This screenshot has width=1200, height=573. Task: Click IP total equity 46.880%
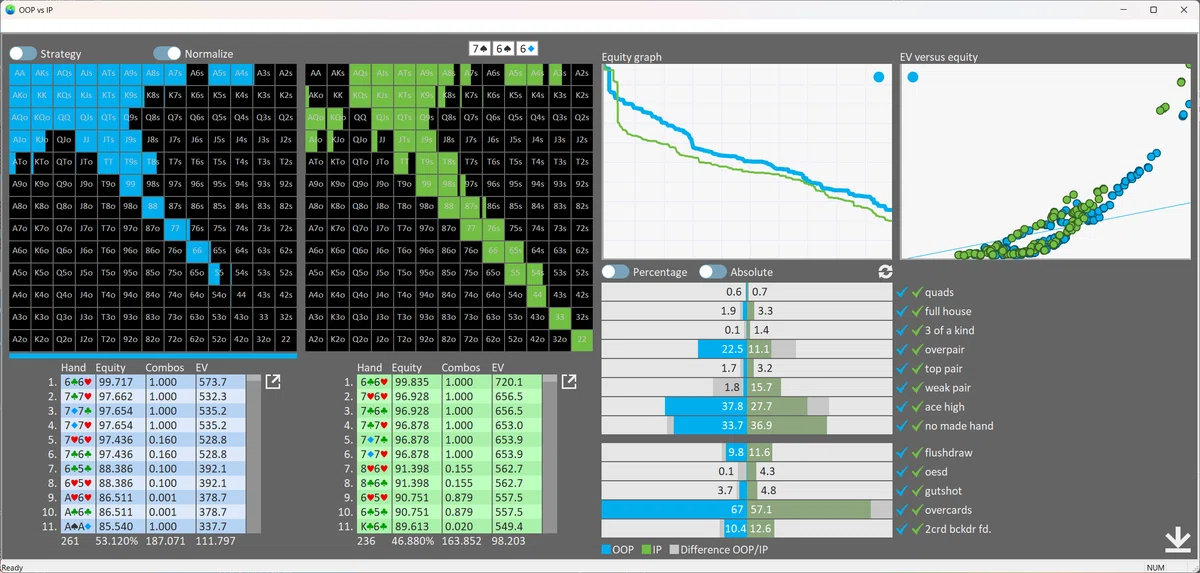coord(415,541)
